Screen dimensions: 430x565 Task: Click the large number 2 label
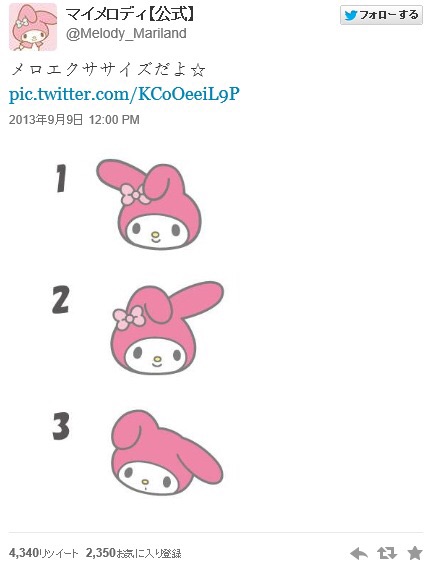pyautogui.click(x=61, y=300)
